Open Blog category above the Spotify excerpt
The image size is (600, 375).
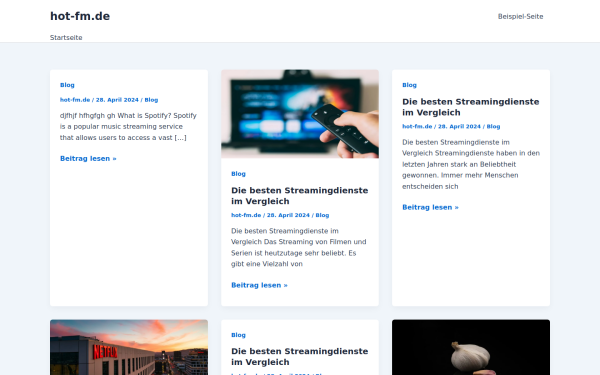[x=67, y=85]
